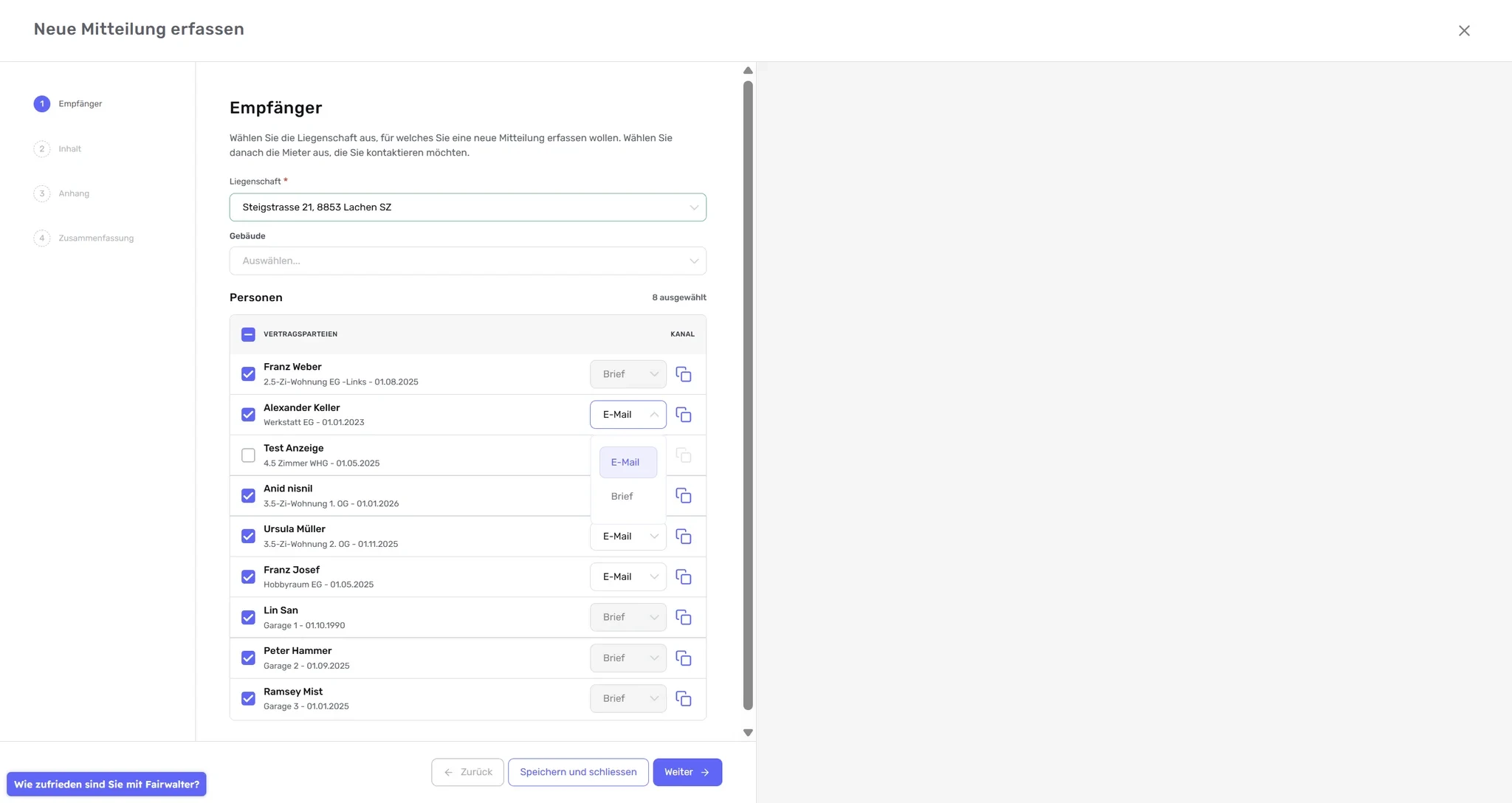
Task: Open Franz Weber Brief channel dropdown
Action: point(628,374)
